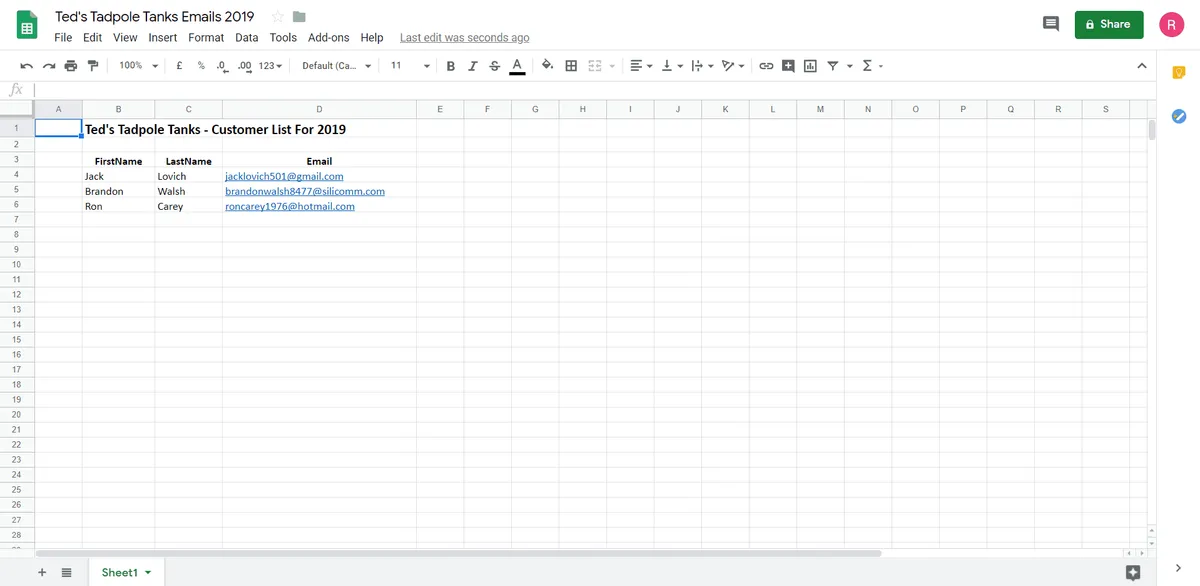Screen dimensions: 1200x586
Task: Open the Help menu
Action: coord(372,37)
